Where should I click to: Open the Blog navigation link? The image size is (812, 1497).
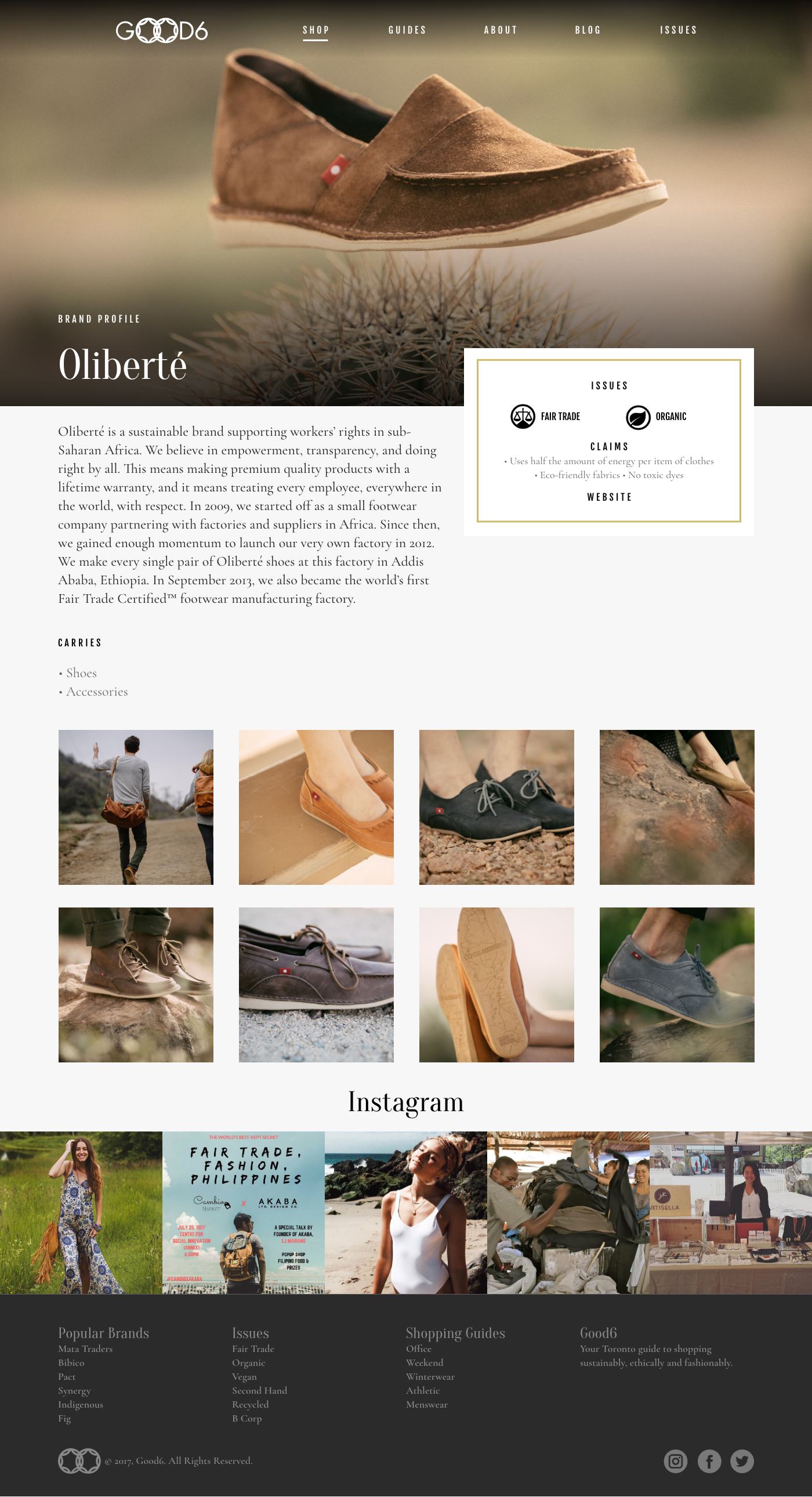[588, 30]
